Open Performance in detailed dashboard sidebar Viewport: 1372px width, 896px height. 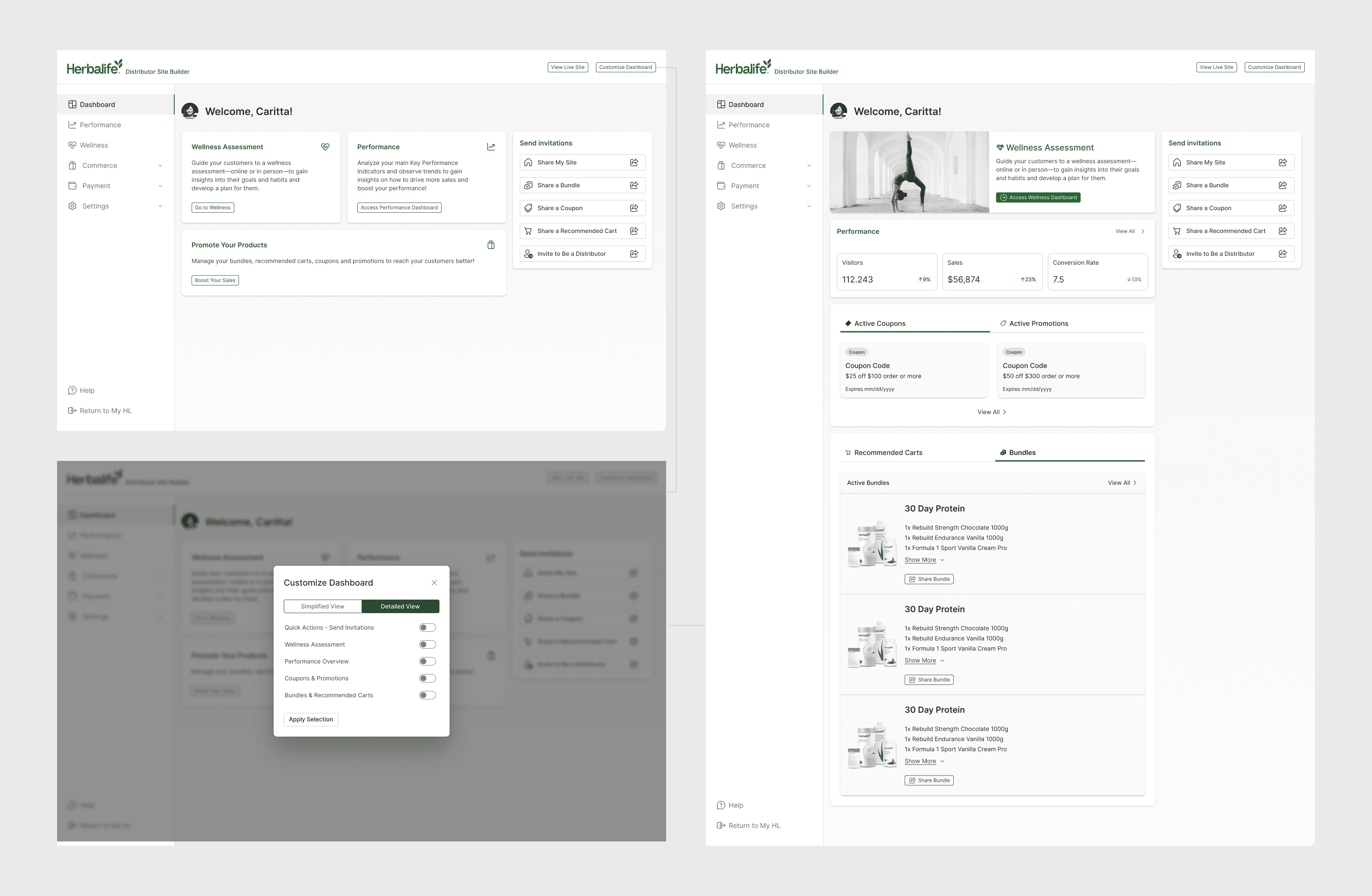pyautogui.click(x=764, y=124)
